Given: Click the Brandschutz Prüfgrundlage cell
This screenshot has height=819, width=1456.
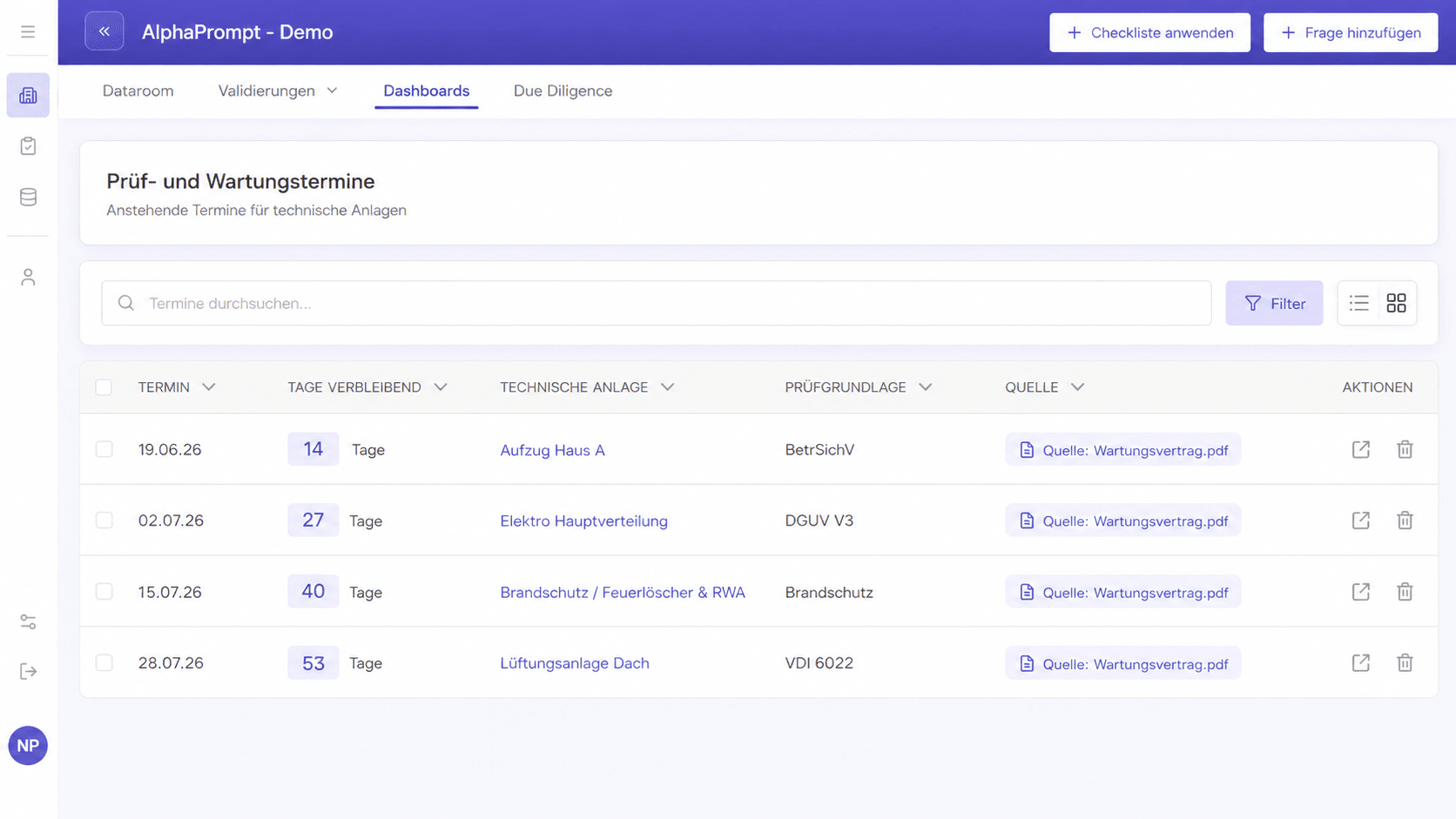Looking at the screenshot, I should (829, 592).
